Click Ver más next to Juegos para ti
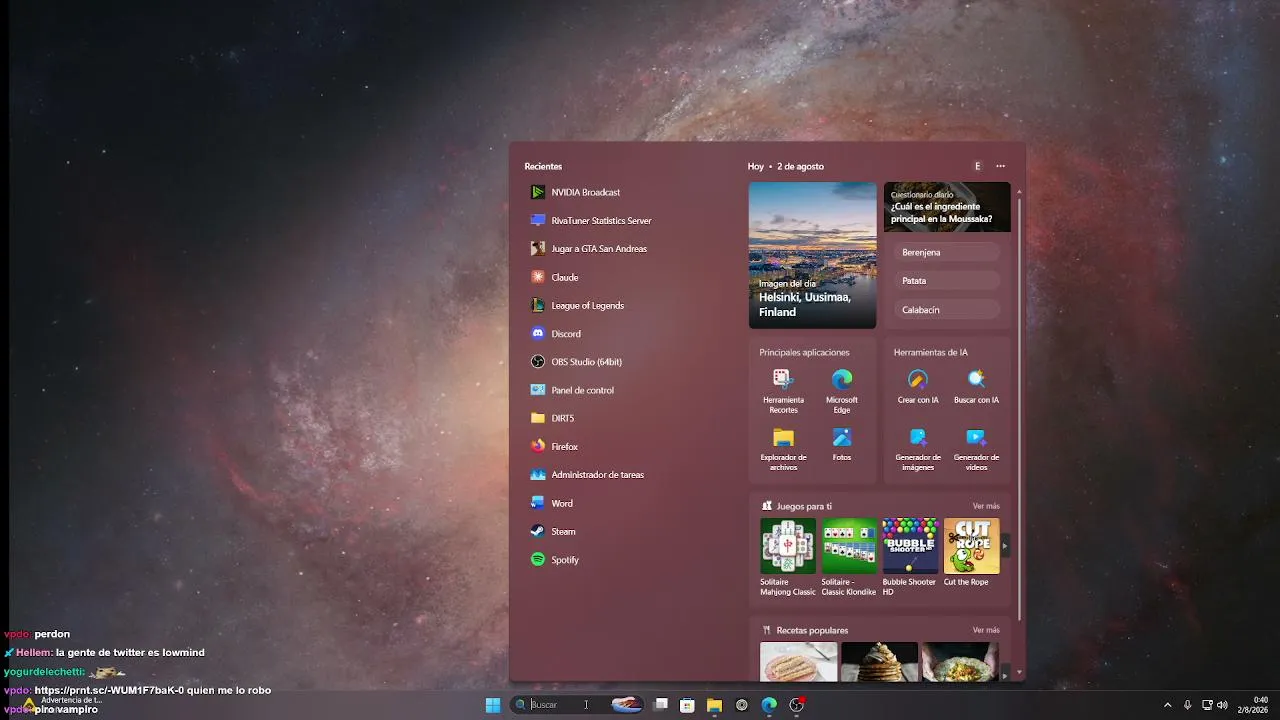Image resolution: width=1280 pixels, height=720 pixels. pyautogui.click(x=986, y=506)
